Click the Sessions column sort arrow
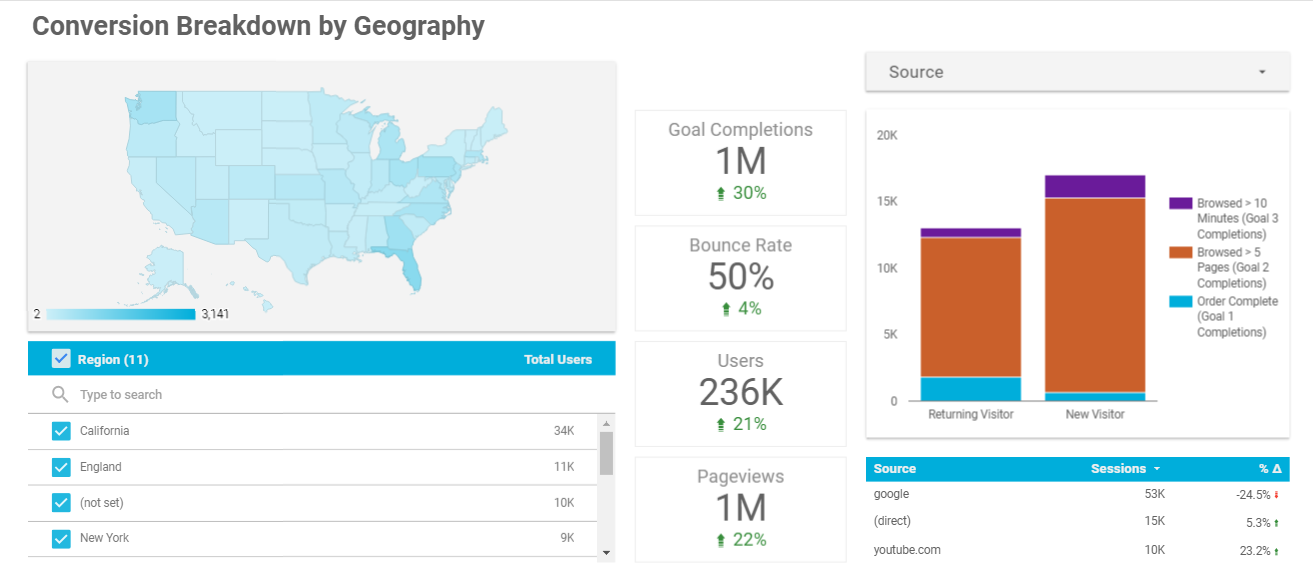The image size is (1313, 575). pos(1157,469)
